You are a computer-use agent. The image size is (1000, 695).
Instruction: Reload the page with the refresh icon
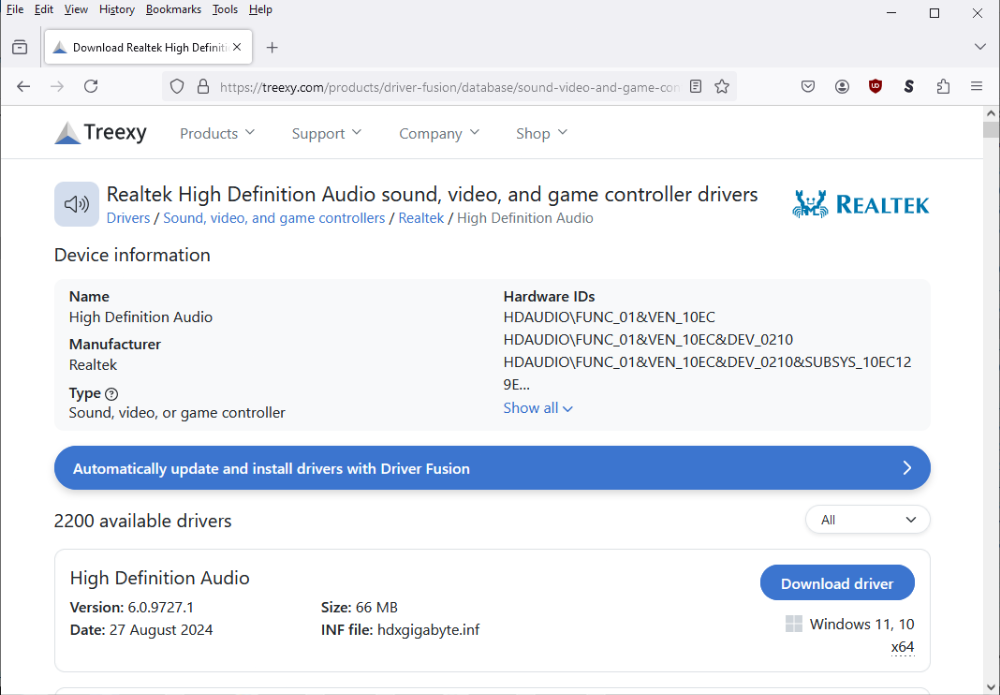click(x=91, y=87)
